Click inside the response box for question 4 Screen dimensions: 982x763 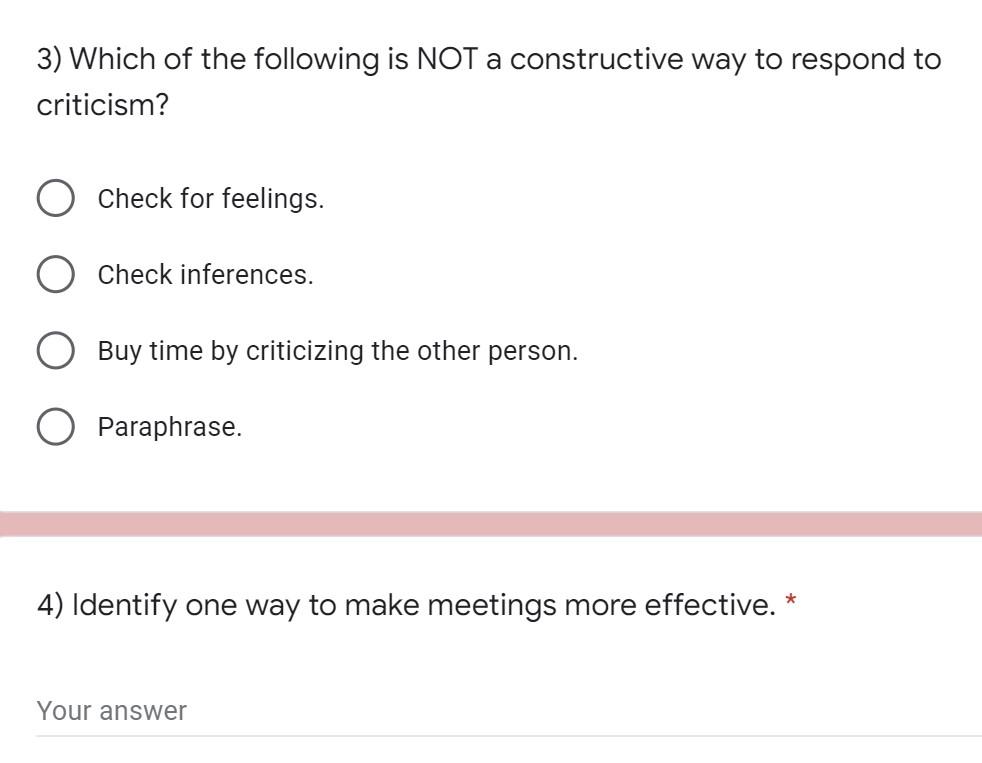[x=300, y=710]
